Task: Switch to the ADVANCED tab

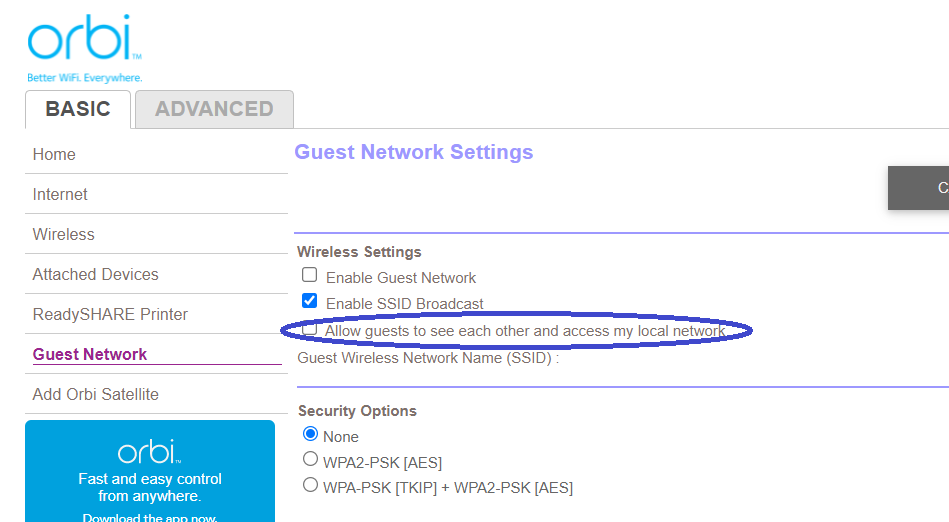Action: (x=214, y=109)
